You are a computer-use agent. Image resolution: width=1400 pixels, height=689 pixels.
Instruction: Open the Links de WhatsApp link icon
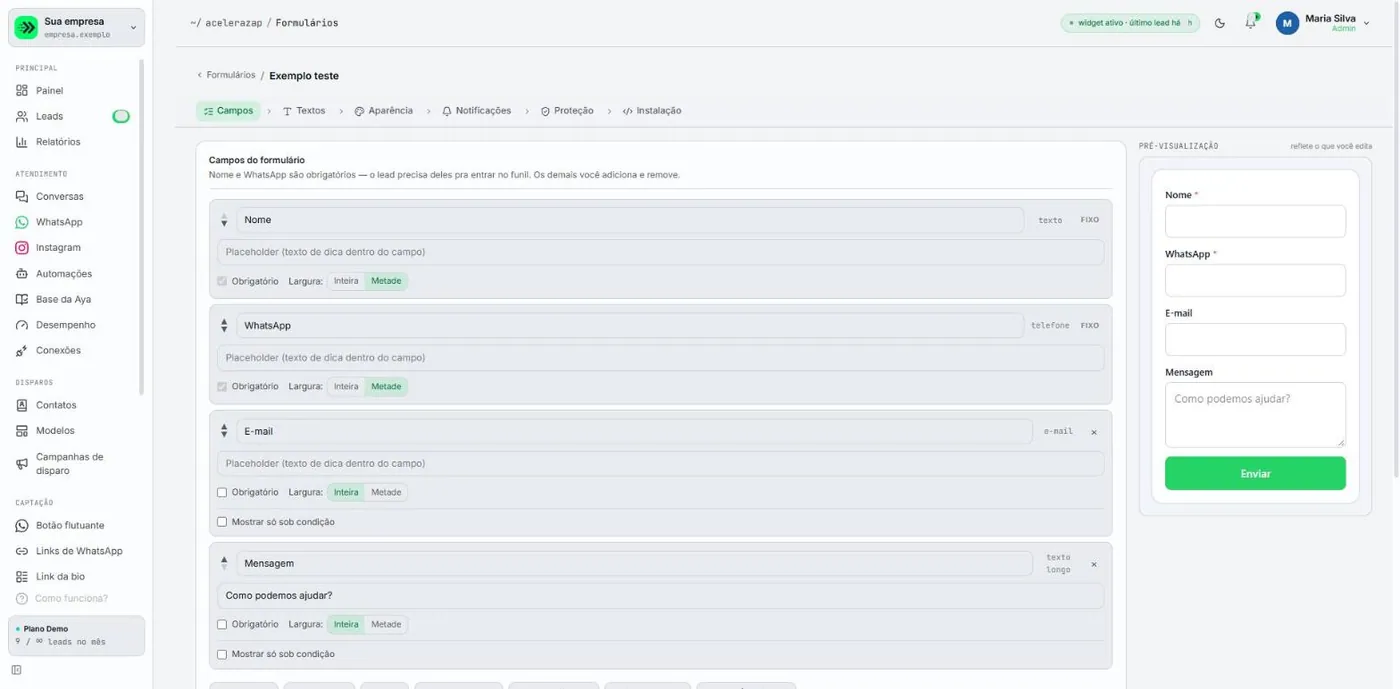(x=22, y=551)
